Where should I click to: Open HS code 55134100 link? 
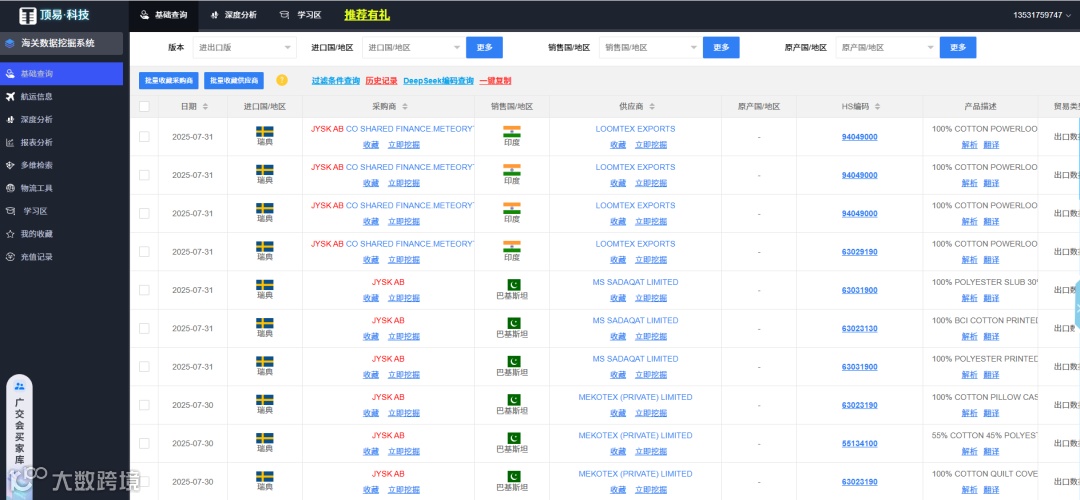tap(860, 444)
